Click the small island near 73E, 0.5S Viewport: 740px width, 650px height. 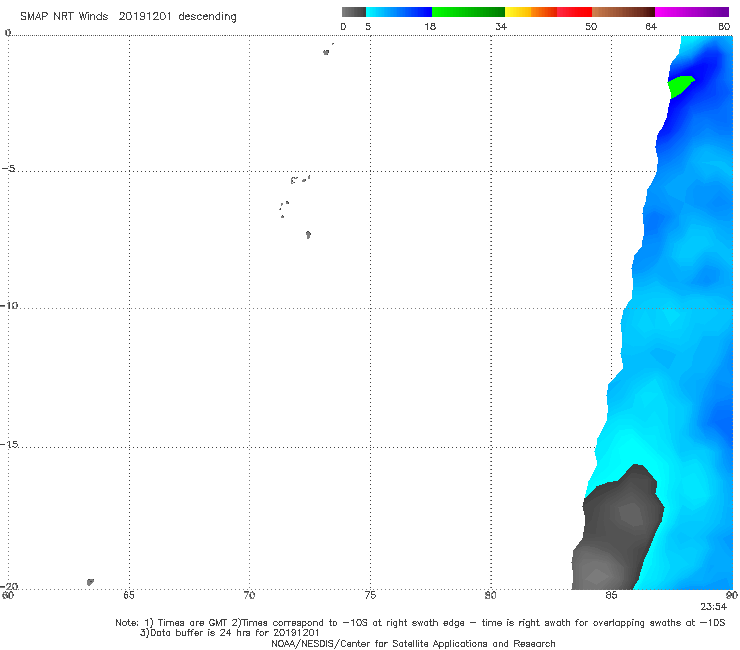point(326,52)
